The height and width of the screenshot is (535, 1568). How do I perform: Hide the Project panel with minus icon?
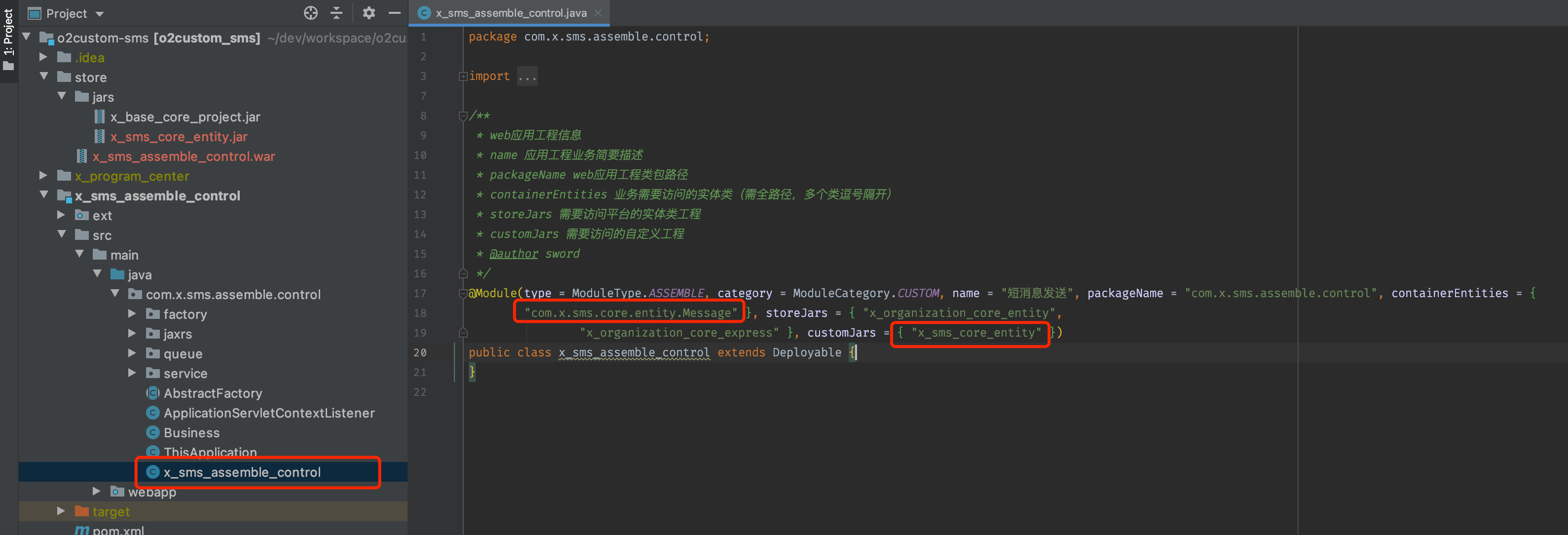tap(394, 13)
